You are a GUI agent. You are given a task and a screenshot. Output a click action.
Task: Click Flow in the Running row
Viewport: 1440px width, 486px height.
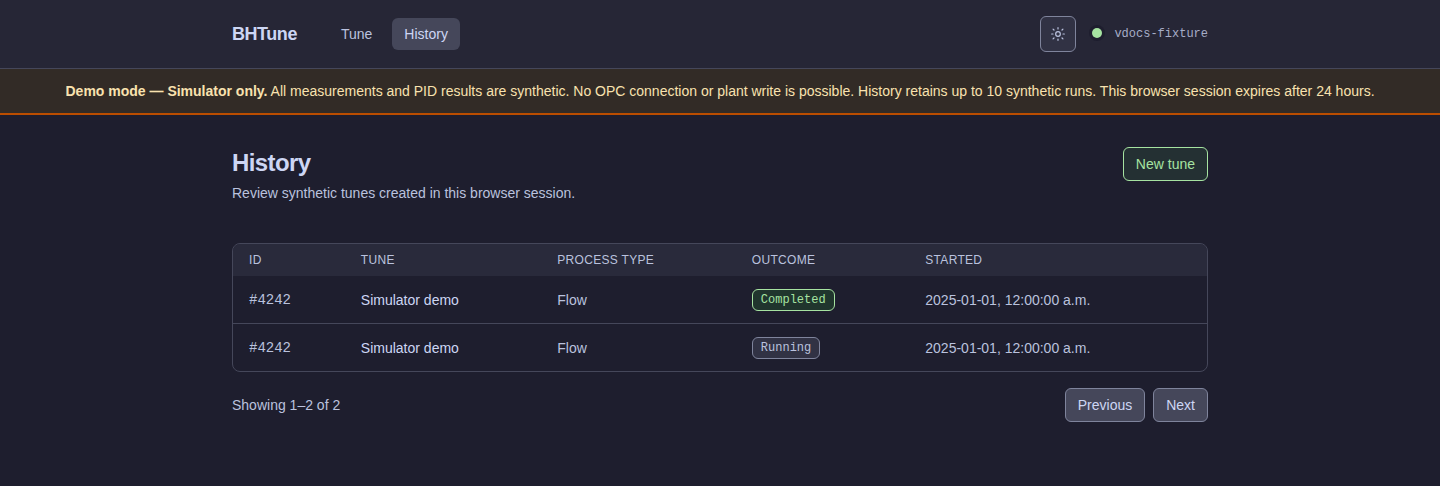coord(572,348)
